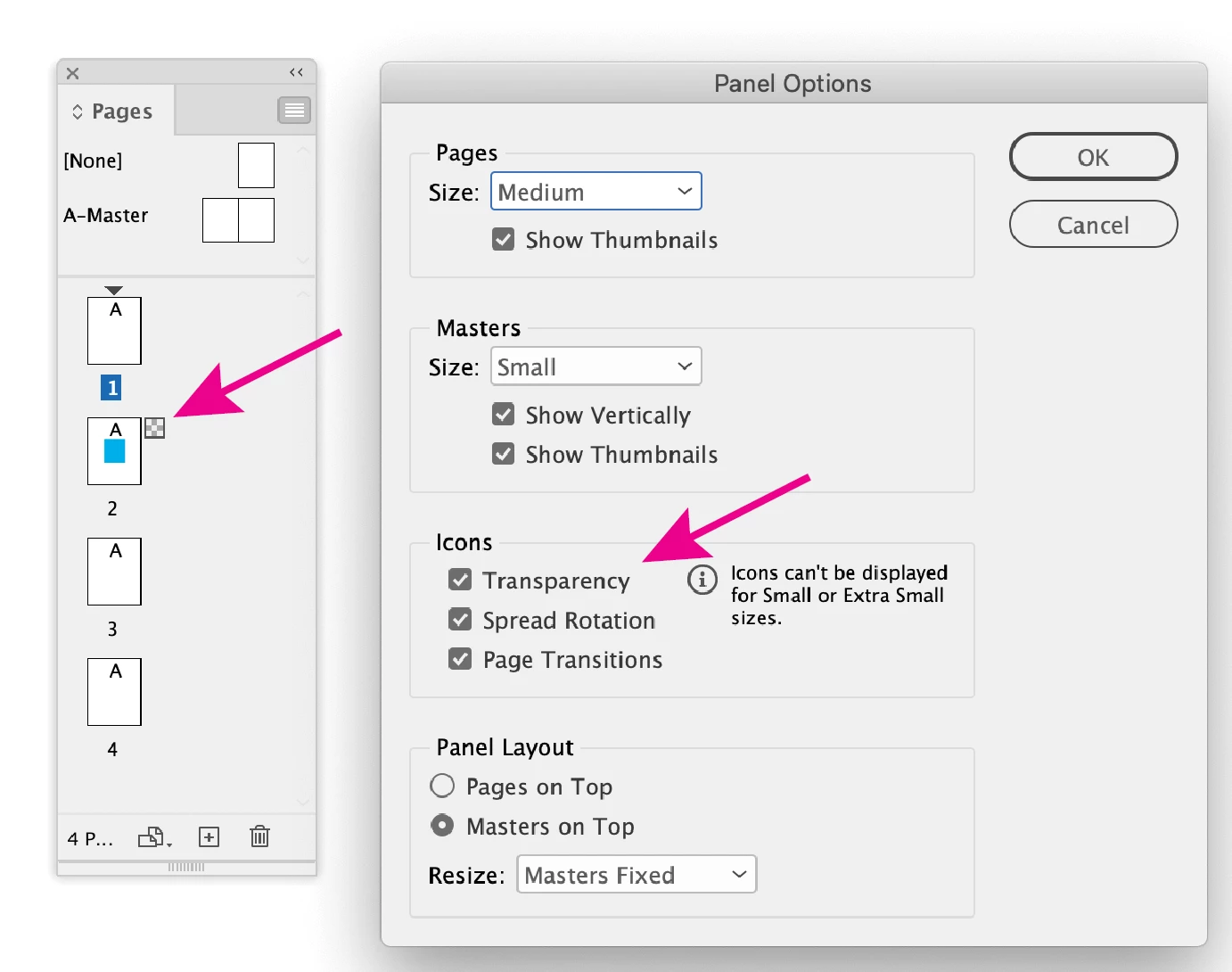The image size is (1232, 972).
Task: Click the A-Master spread thumbnail
Action: 238,220
